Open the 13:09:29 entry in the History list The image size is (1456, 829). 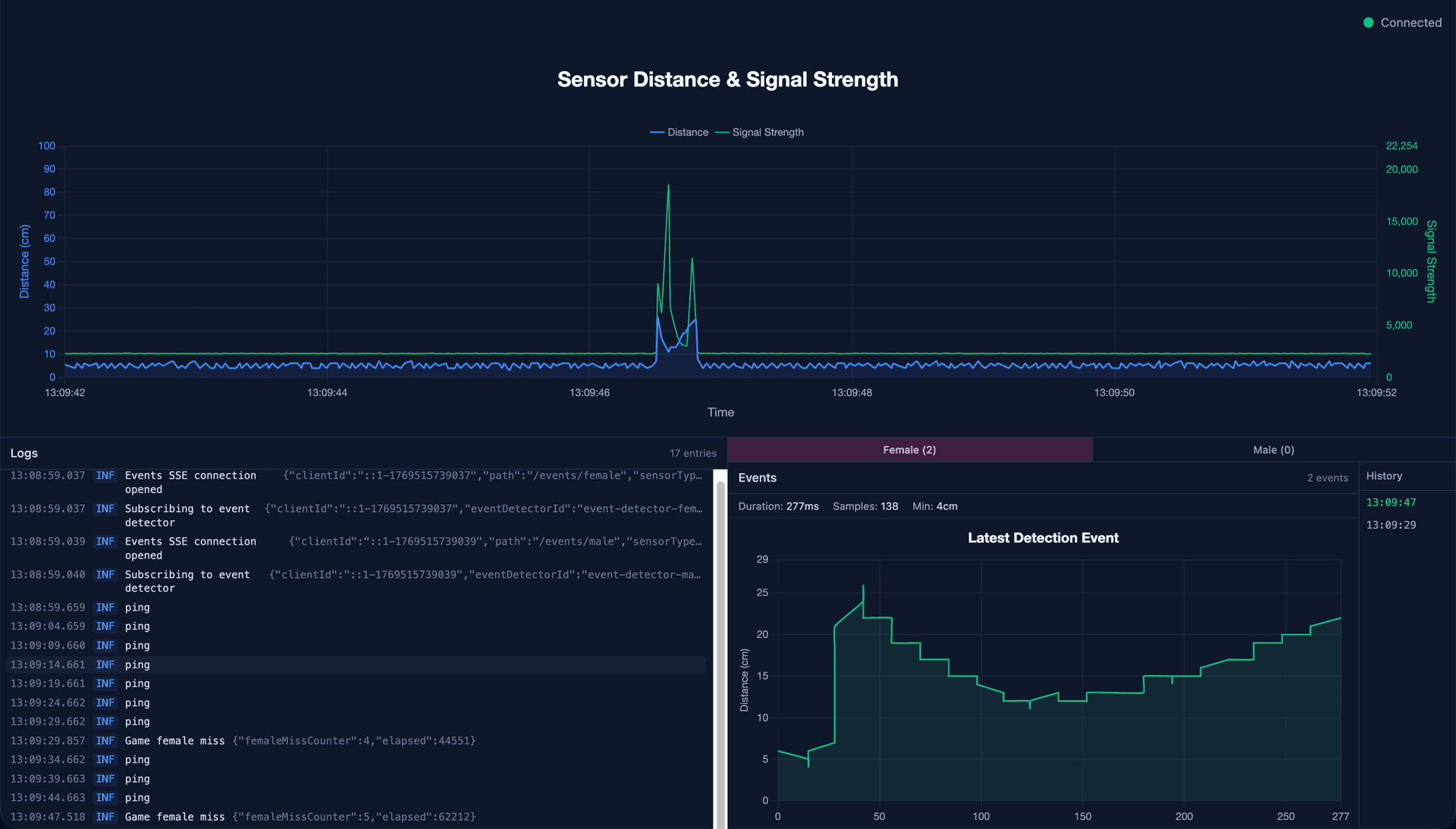[1392, 524]
